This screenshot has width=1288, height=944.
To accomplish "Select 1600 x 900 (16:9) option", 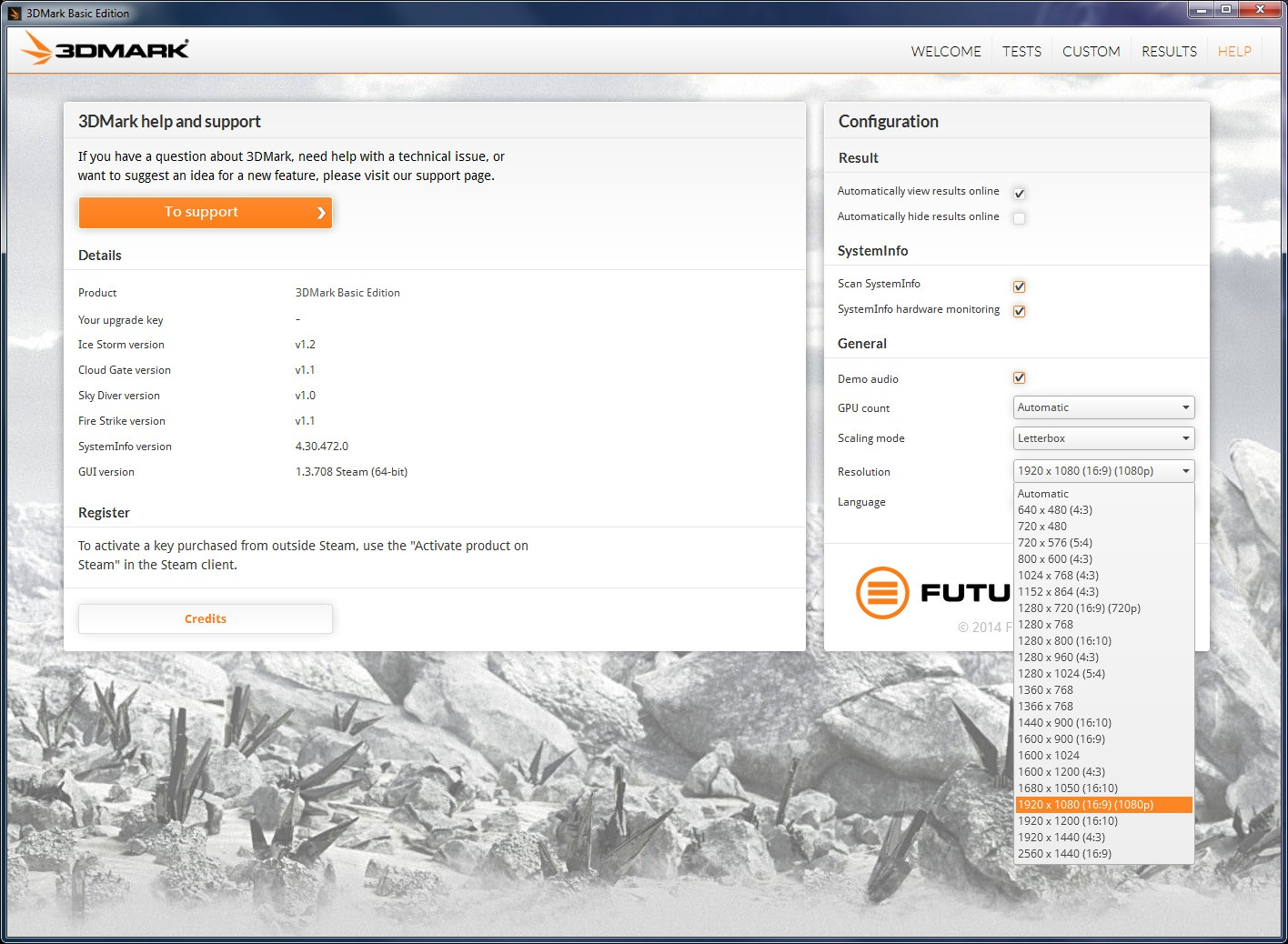I will pos(1103,739).
